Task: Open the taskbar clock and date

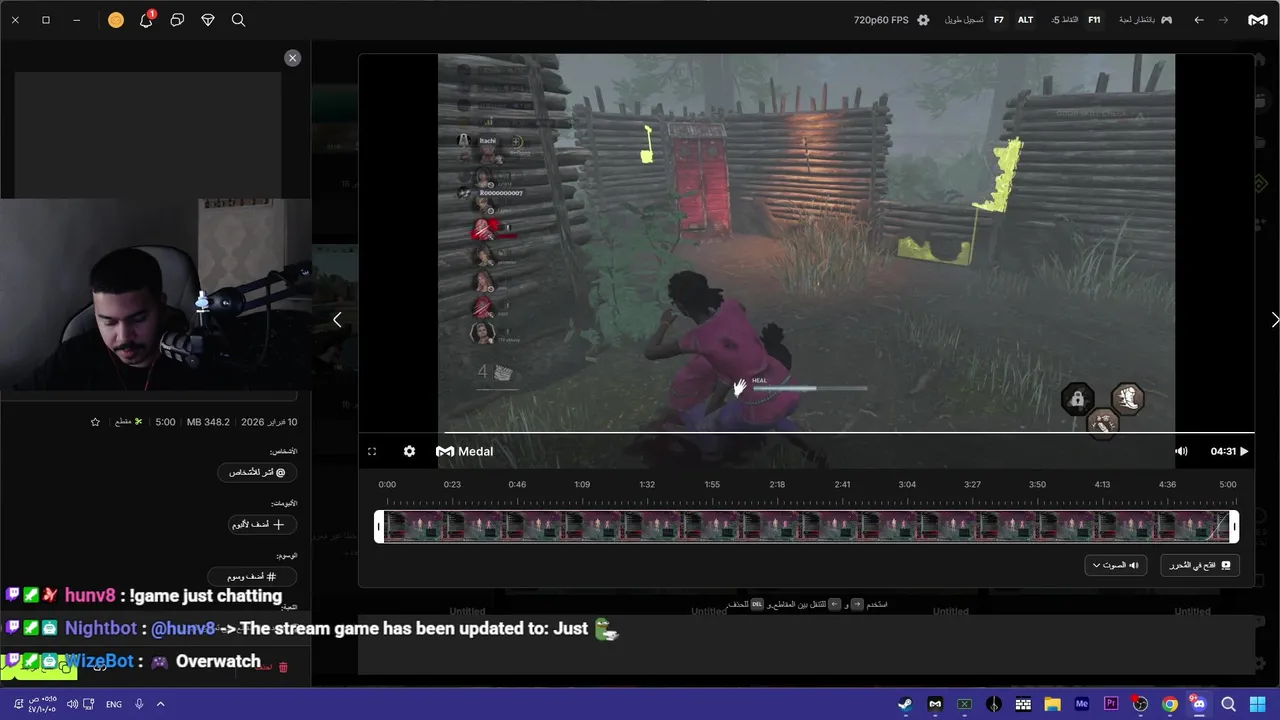Action: 43,704
